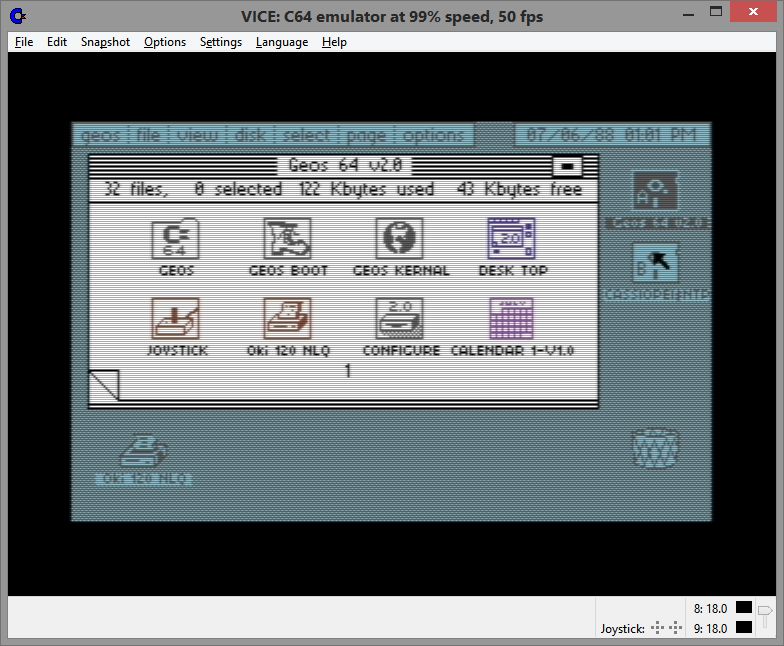Select the drive A disk icon
The height and width of the screenshot is (646, 784).
coord(656,190)
